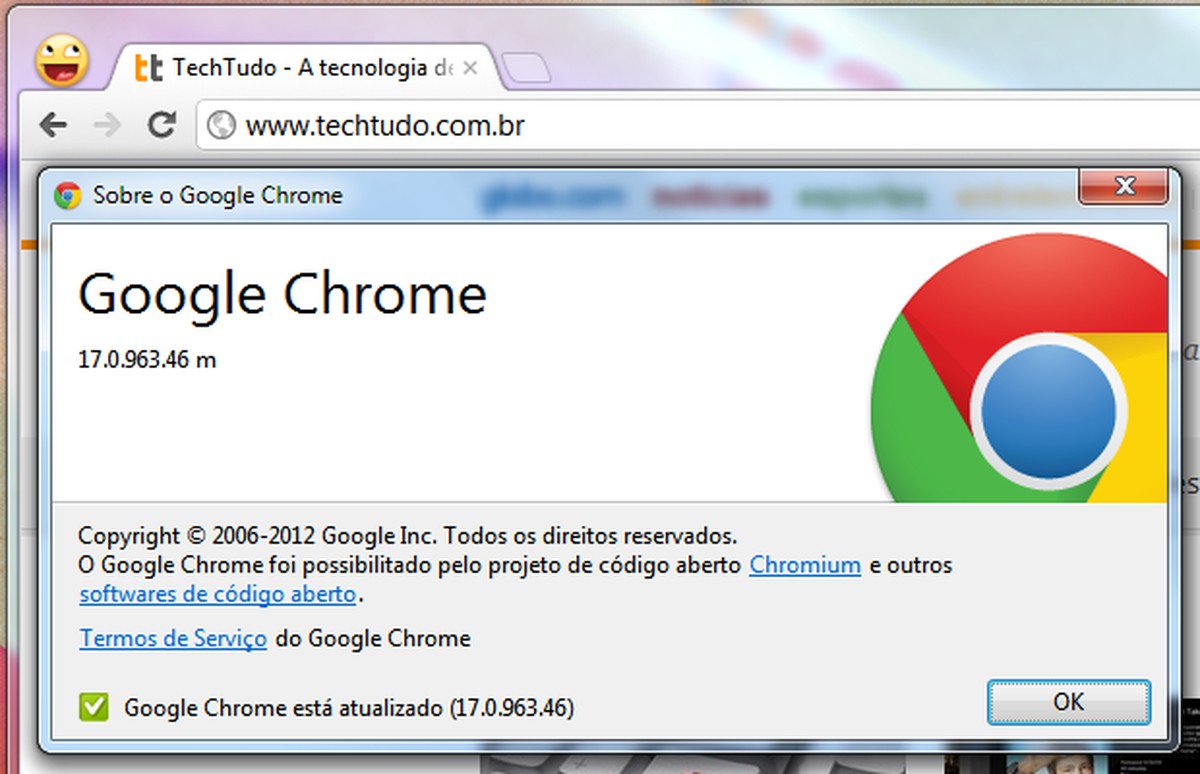The width and height of the screenshot is (1200, 774).
Task: Open a new tab with the new tab button
Action: tap(526, 69)
